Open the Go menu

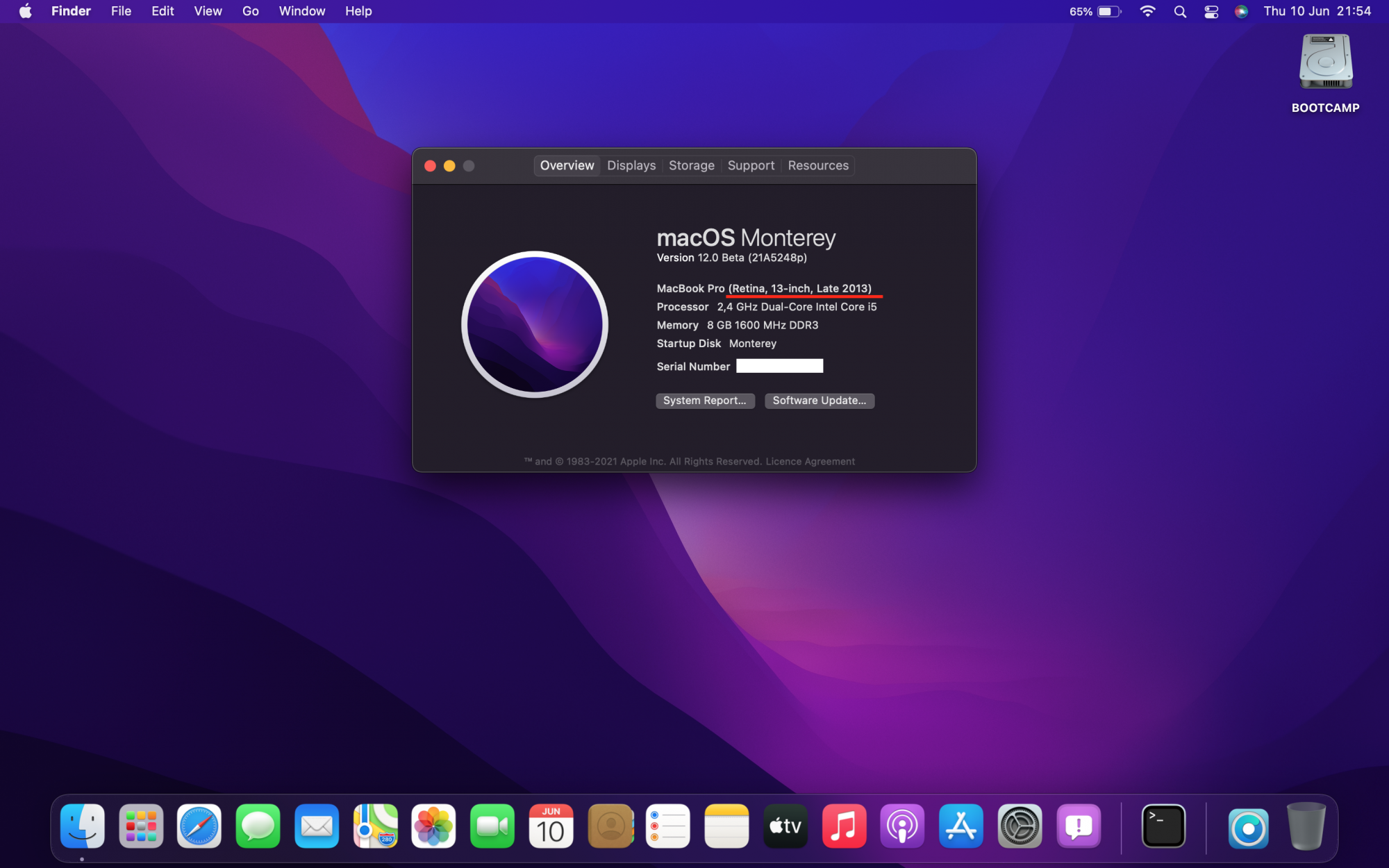pos(250,12)
